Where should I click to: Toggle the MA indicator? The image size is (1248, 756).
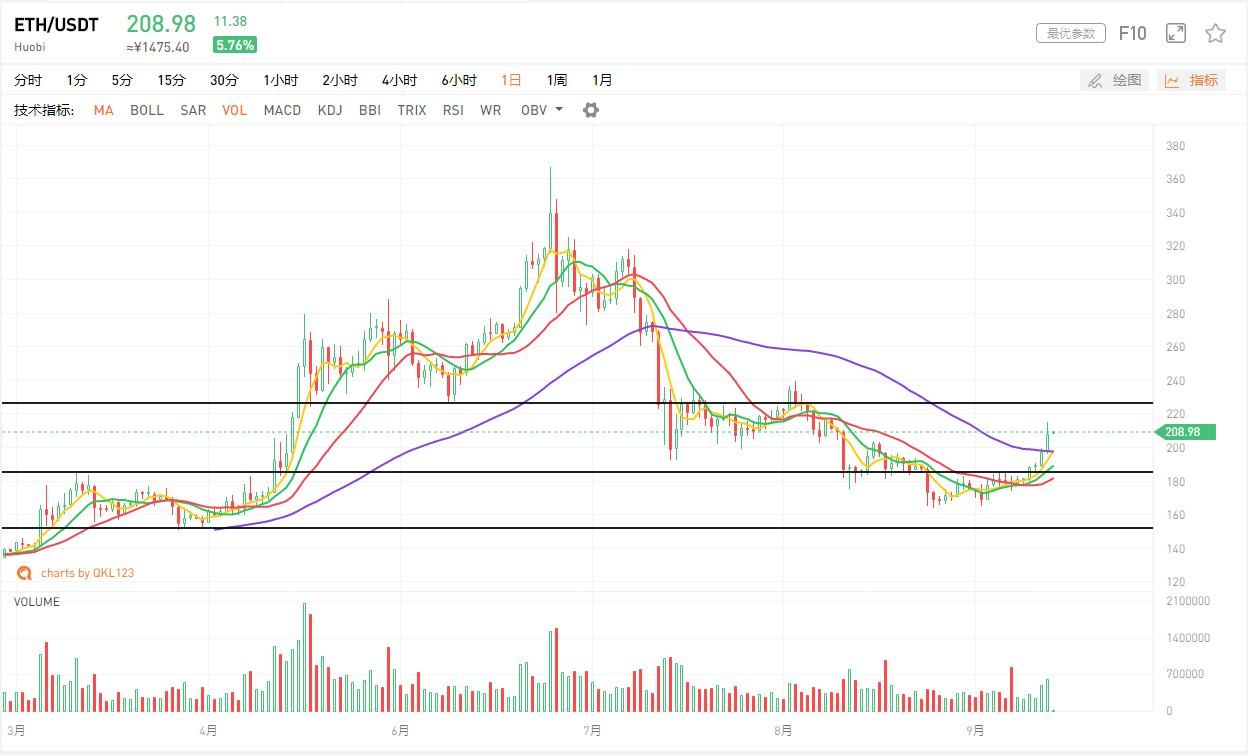[x=103, y=110]
